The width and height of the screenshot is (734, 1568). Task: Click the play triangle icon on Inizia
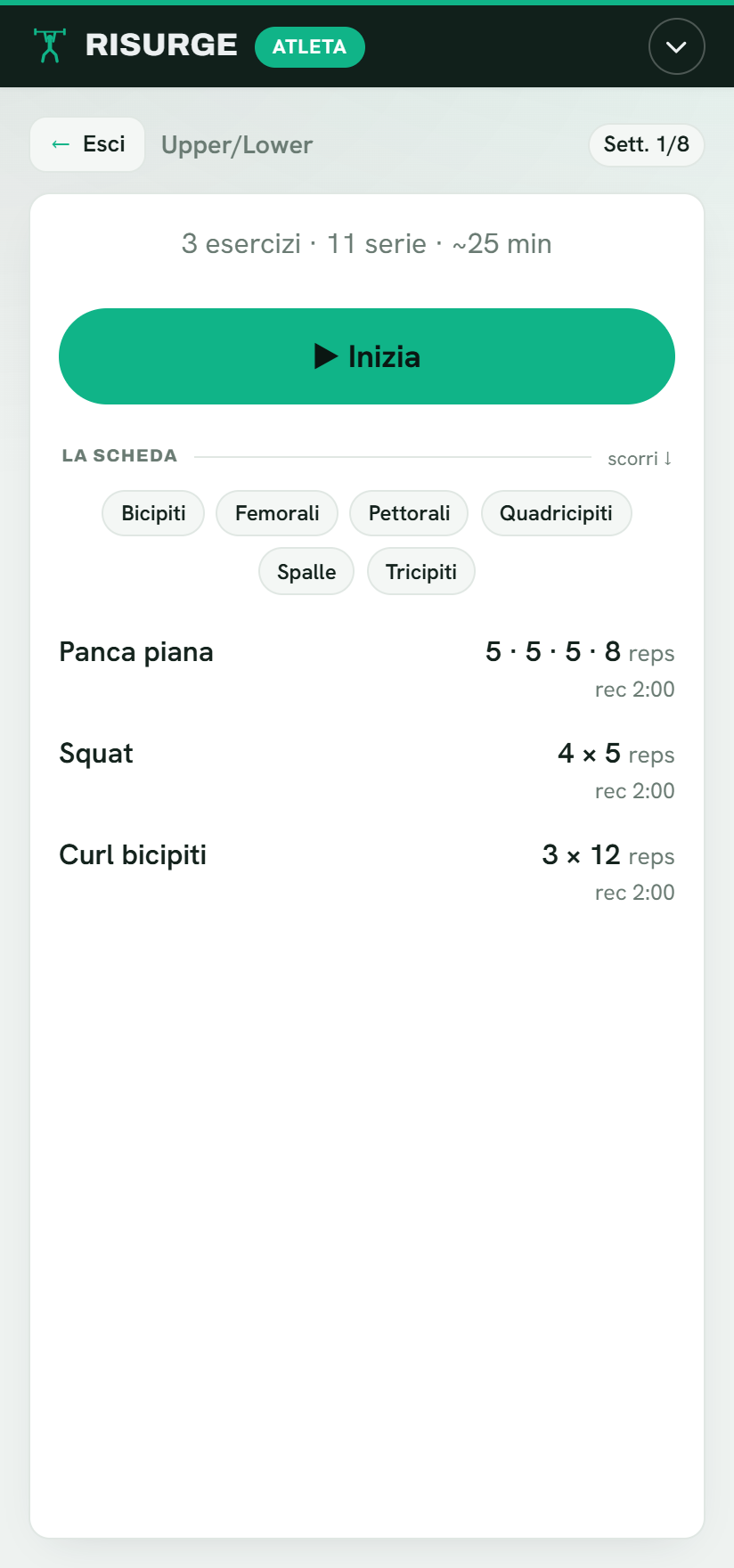326,356
